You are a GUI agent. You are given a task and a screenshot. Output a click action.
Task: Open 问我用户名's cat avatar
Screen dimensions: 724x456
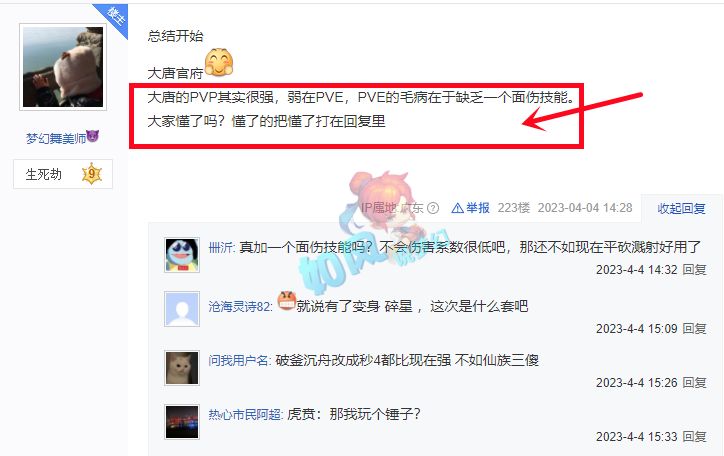[182, 368]
